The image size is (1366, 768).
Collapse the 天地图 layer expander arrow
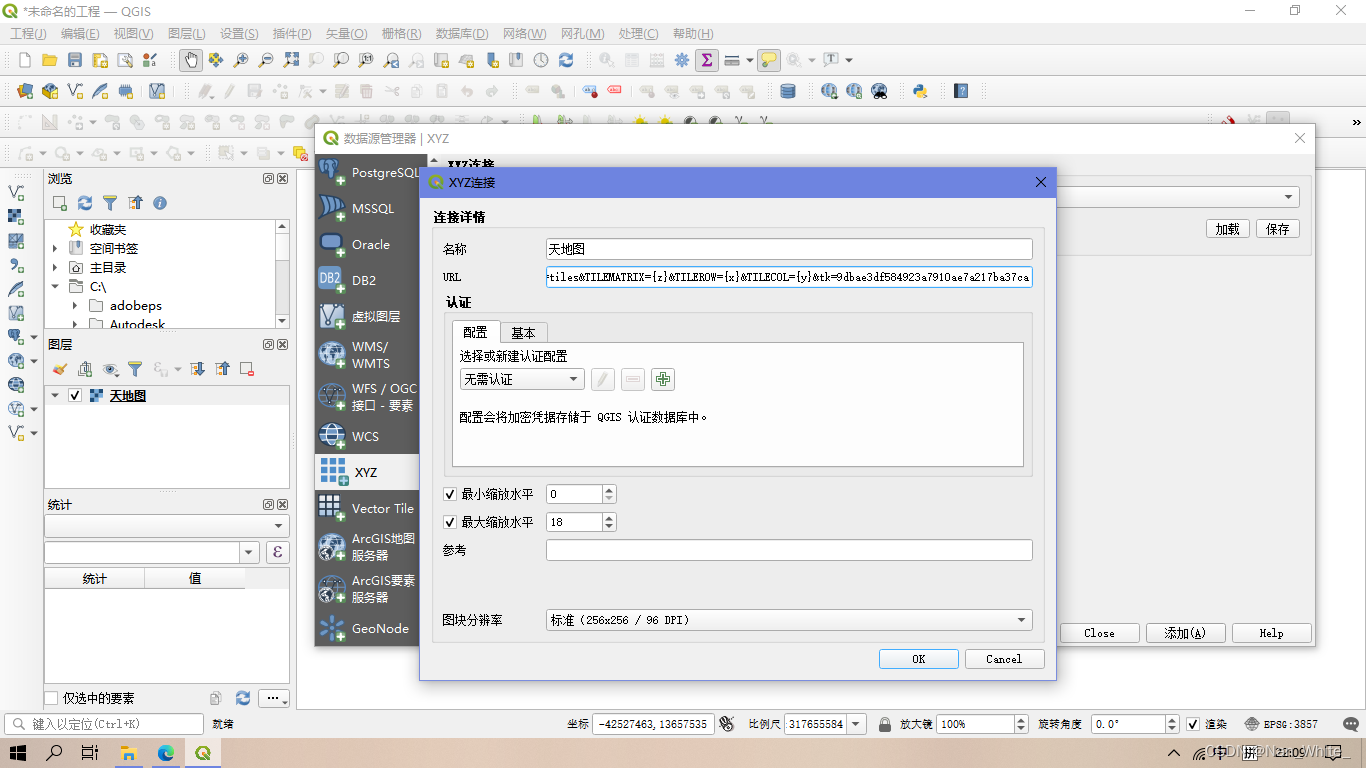tap(56, 396)
